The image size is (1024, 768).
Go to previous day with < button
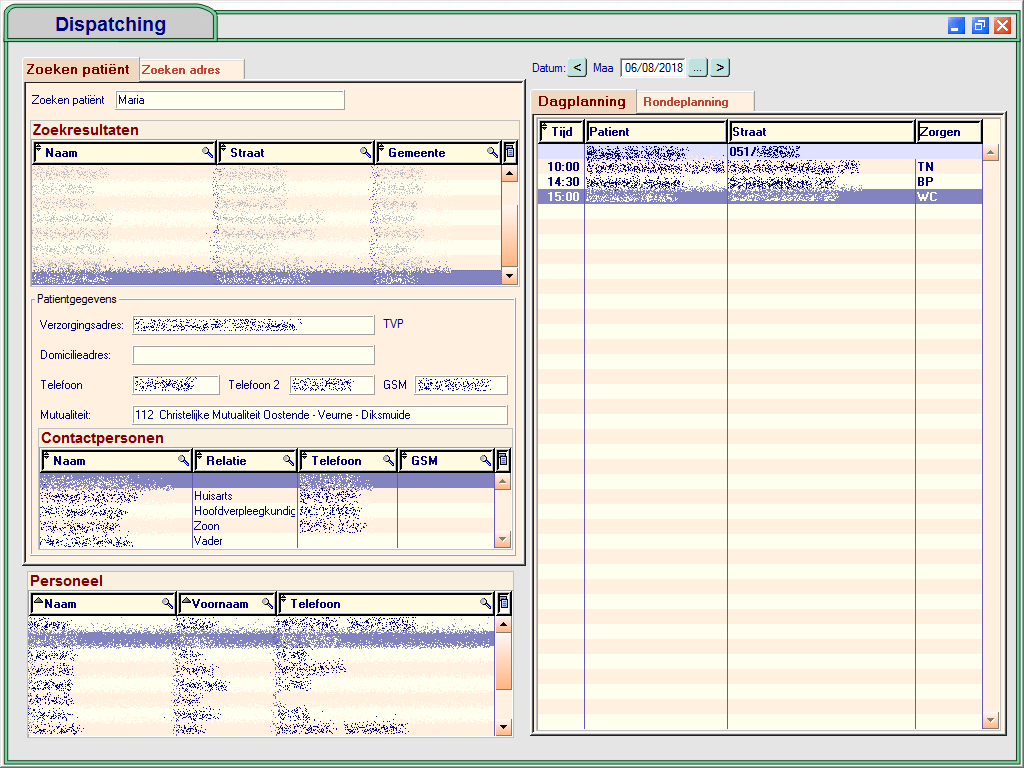pos(577,68)
